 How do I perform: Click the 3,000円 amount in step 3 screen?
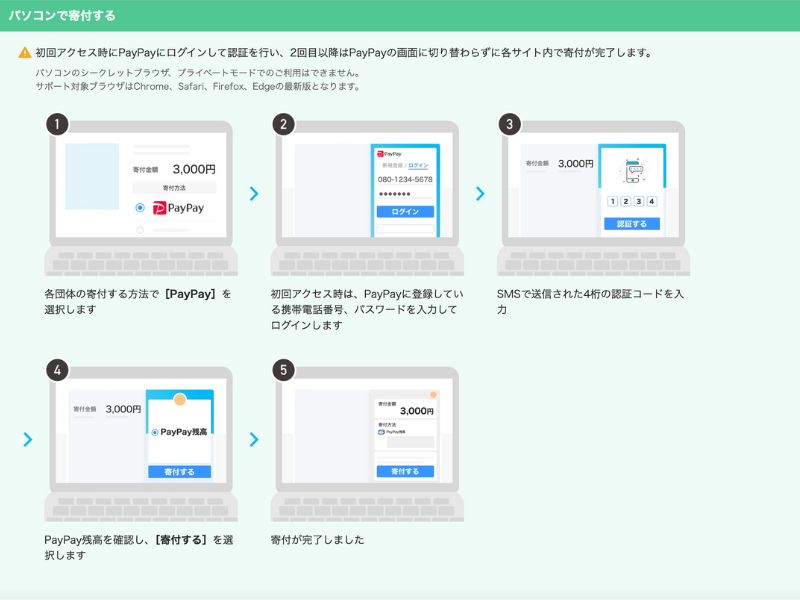[576, 164]
